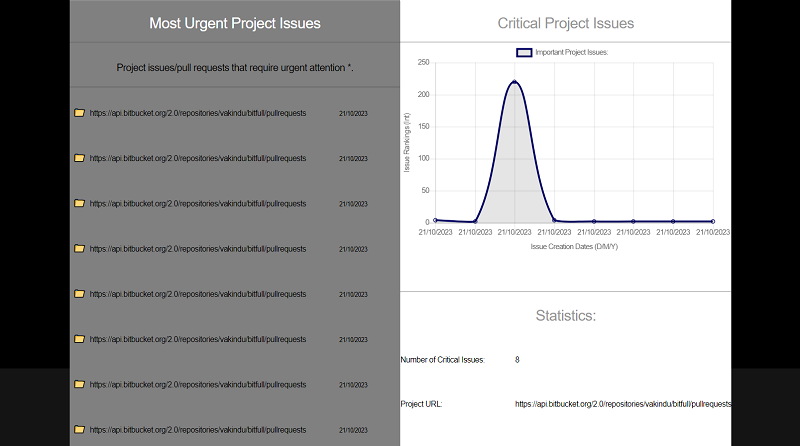Click the folder icon of the last issue row

79,429
